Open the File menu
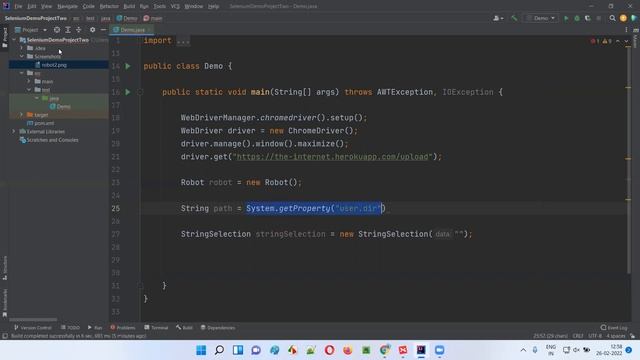 (x=18, y=6)
